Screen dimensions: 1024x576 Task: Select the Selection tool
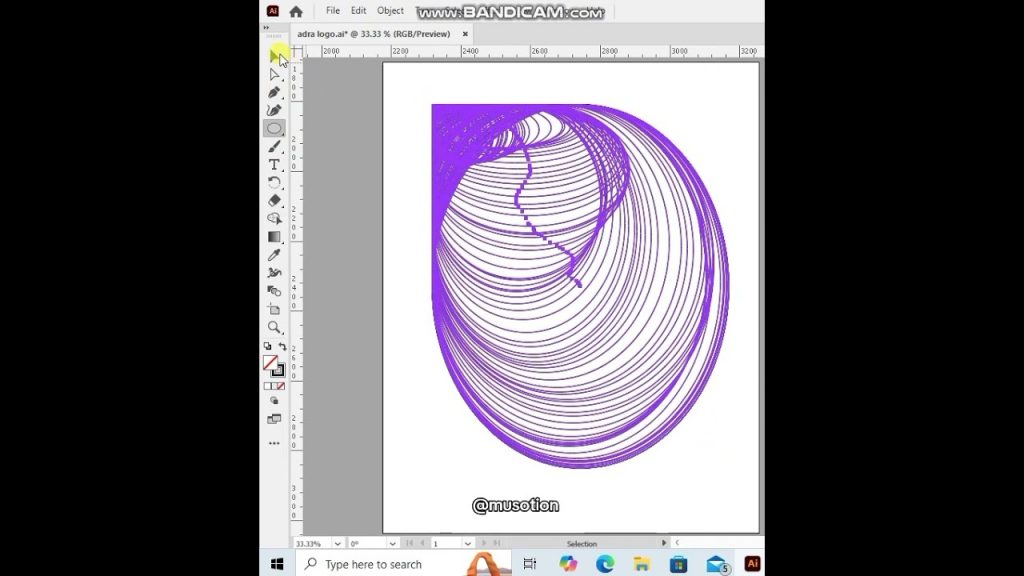275,55
